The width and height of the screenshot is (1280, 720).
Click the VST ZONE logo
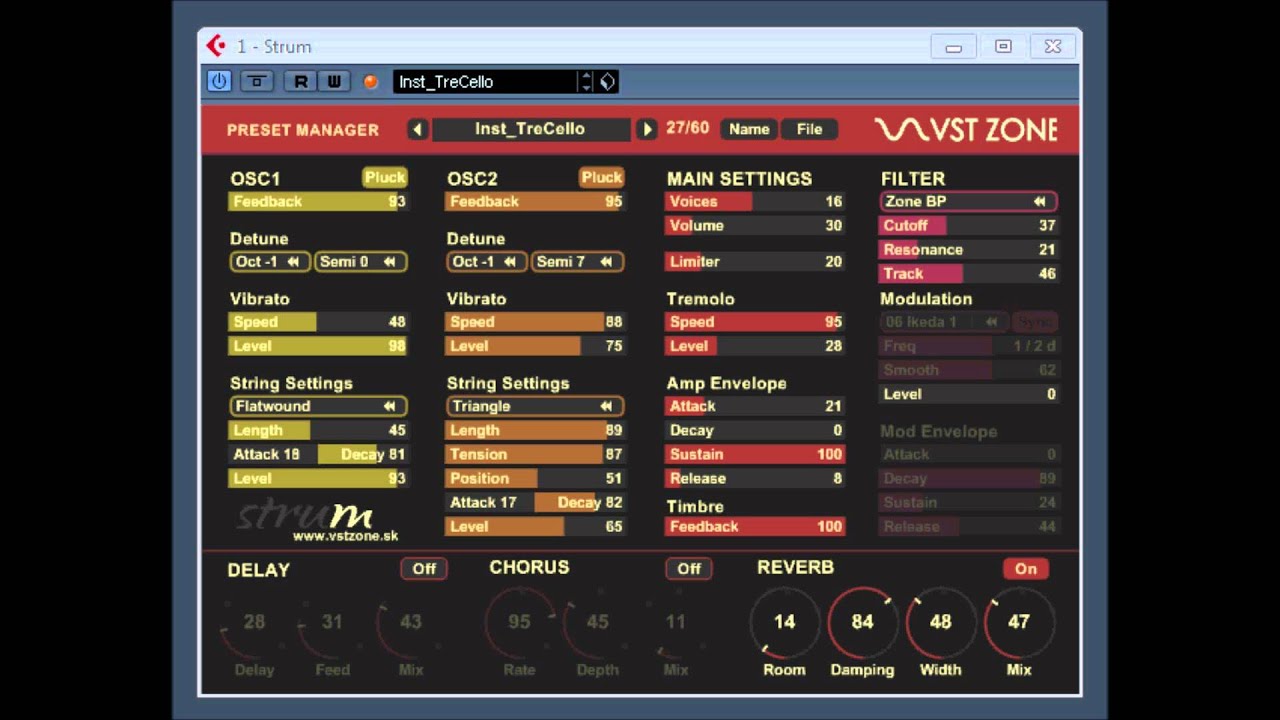(x=966, y=130)
